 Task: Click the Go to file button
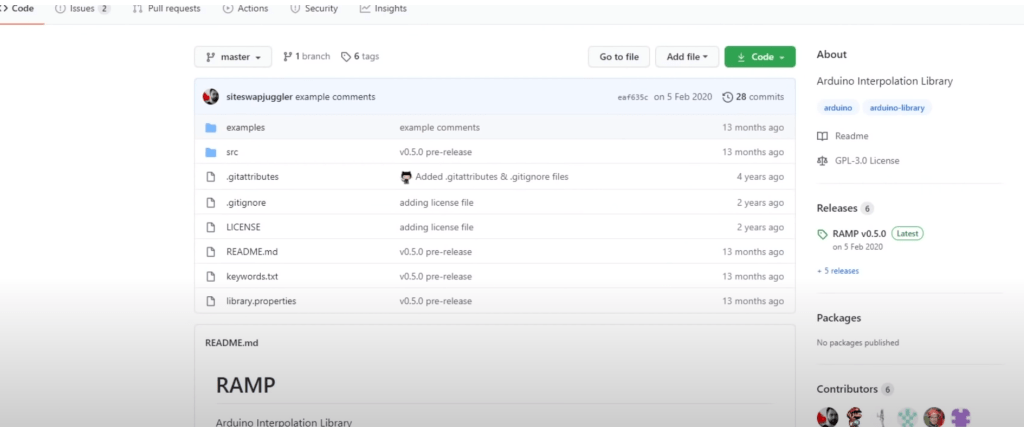[x=619, y=57]
